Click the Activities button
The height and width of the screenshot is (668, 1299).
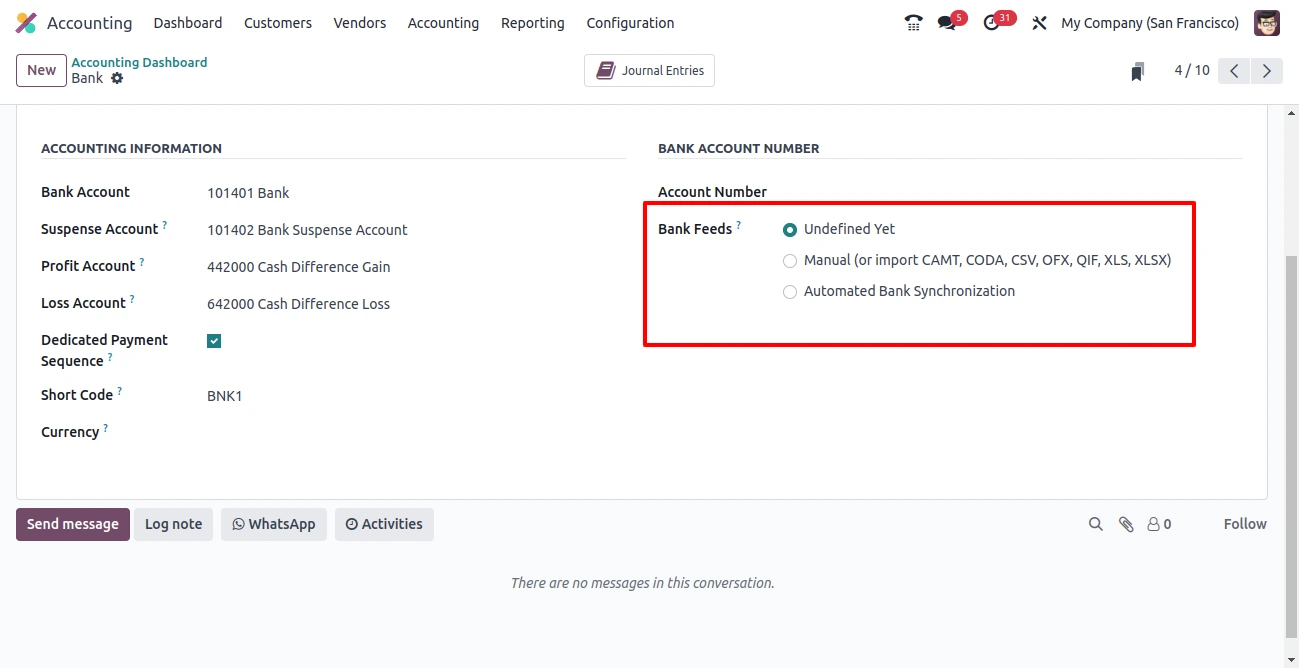tap(384, 524)
